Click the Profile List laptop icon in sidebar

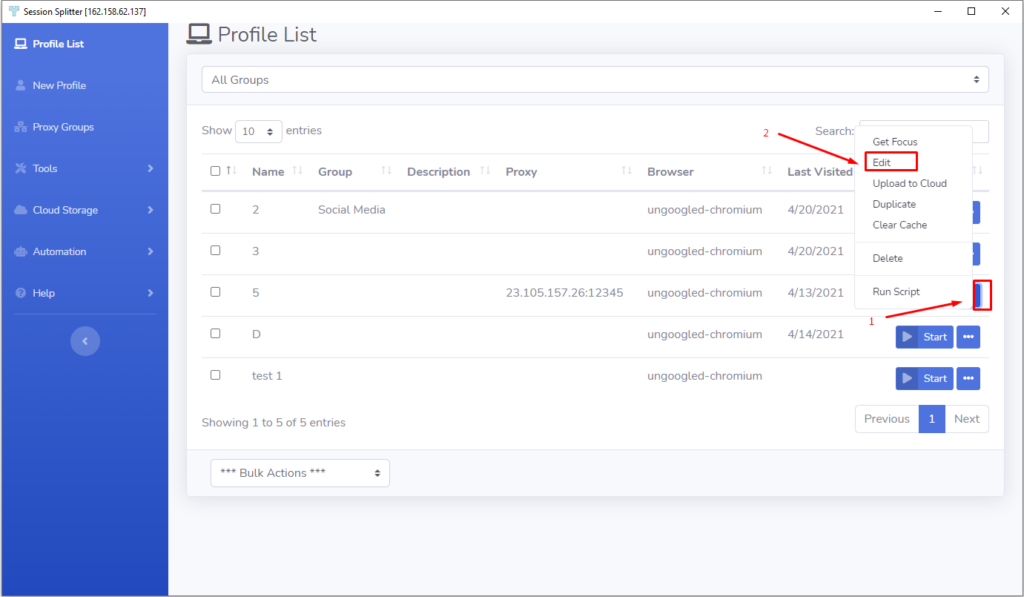coord(21,44)
